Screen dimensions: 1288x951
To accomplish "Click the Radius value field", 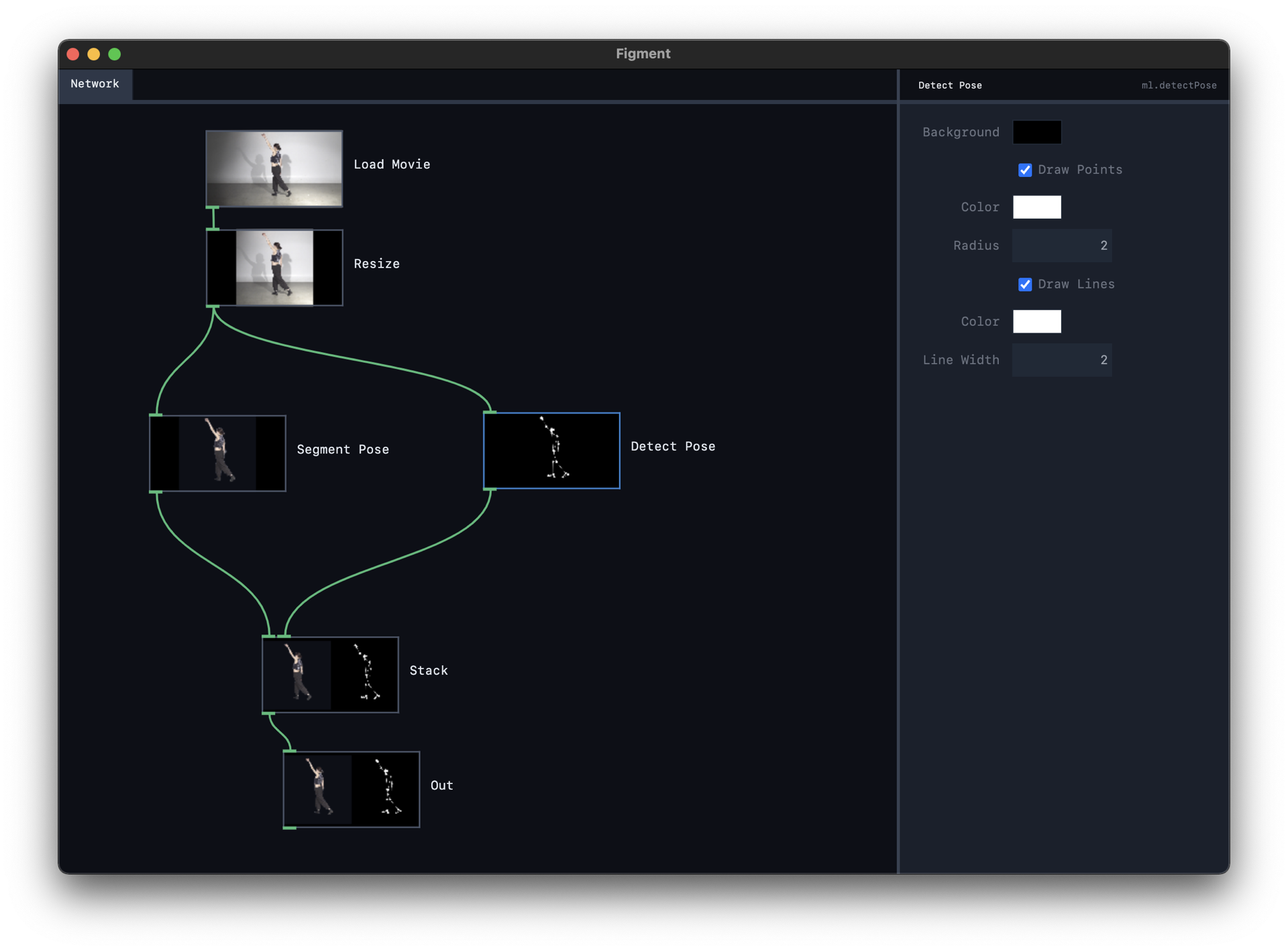I will (x=1062, y=245).
